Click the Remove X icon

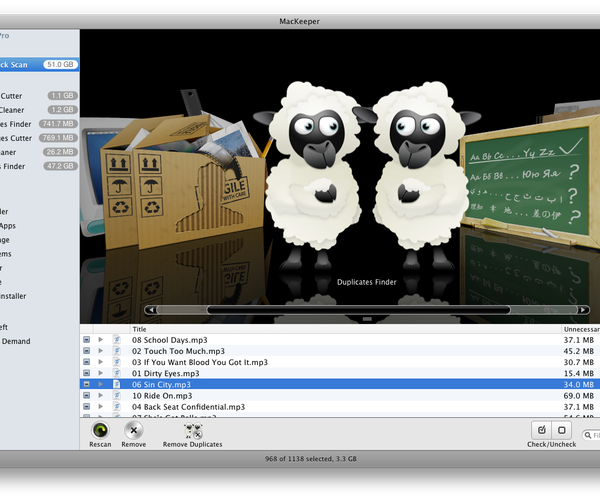[x=134, y=430]
